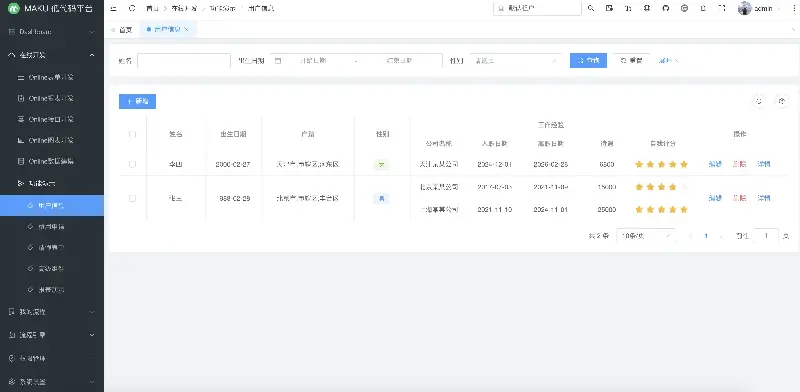Check the checkbox for row 张三
Screen dimensions: 800x392
click(133, 198)
